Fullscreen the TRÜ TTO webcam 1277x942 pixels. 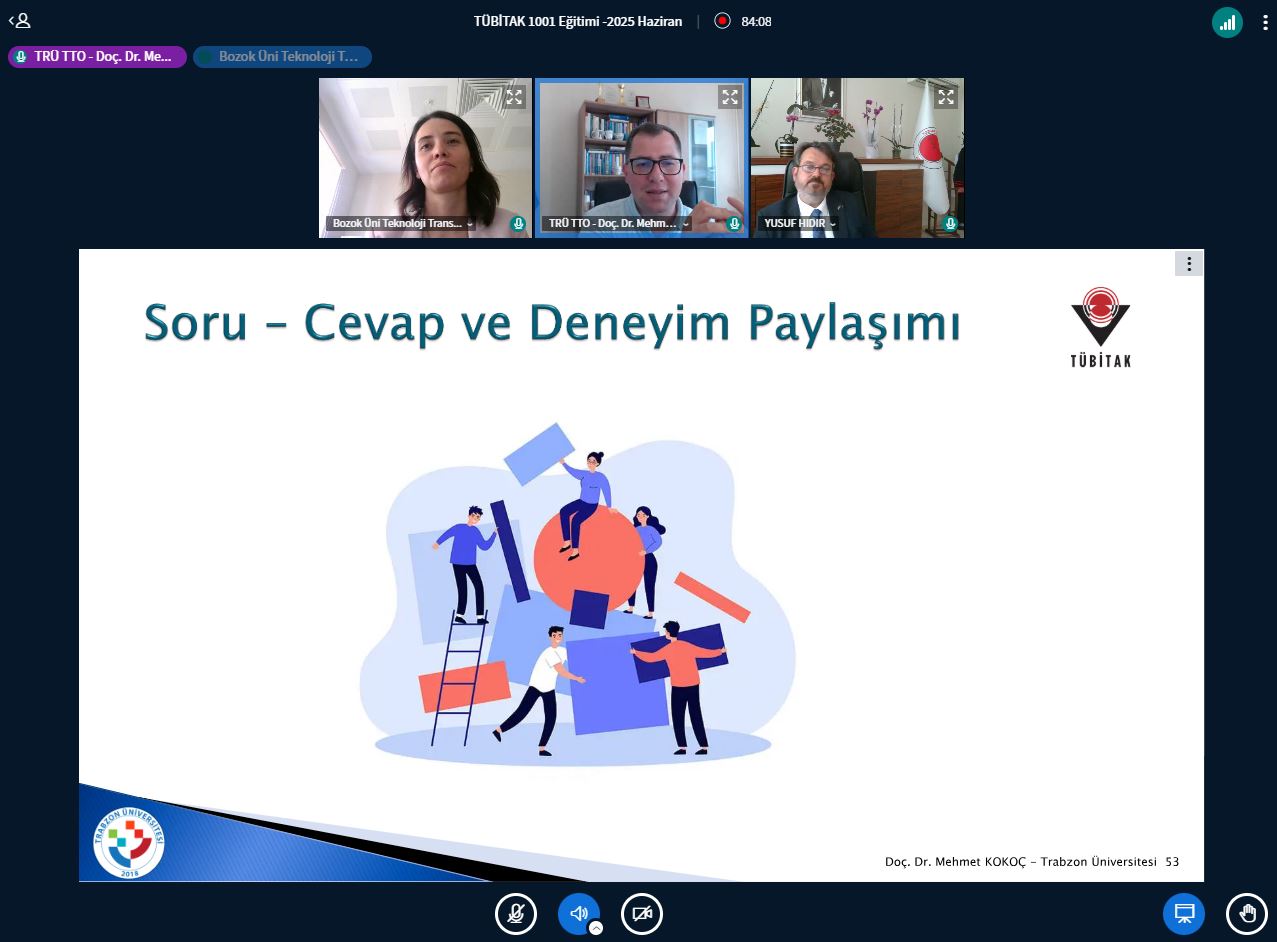point(730,97)
